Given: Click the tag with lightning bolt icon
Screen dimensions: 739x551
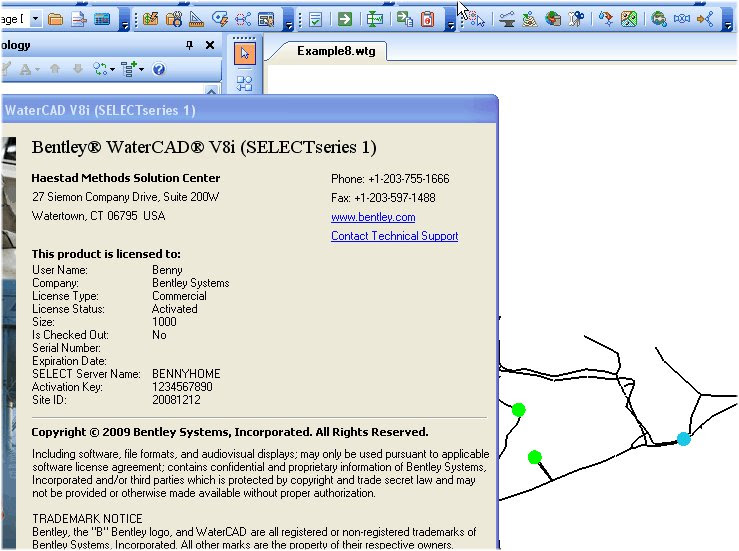Looking at the screenshot, I should click(220, 19).
